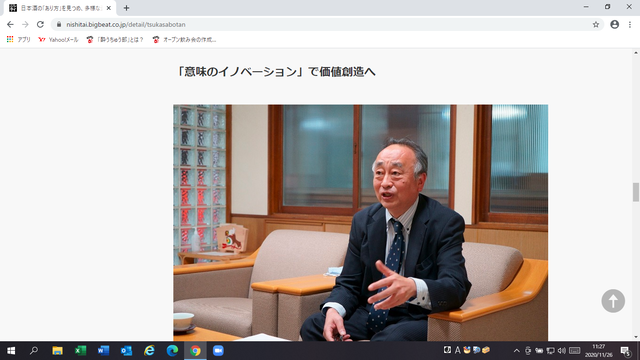Launch Internet Explorer from the taskbar

(x=149, y=351)
